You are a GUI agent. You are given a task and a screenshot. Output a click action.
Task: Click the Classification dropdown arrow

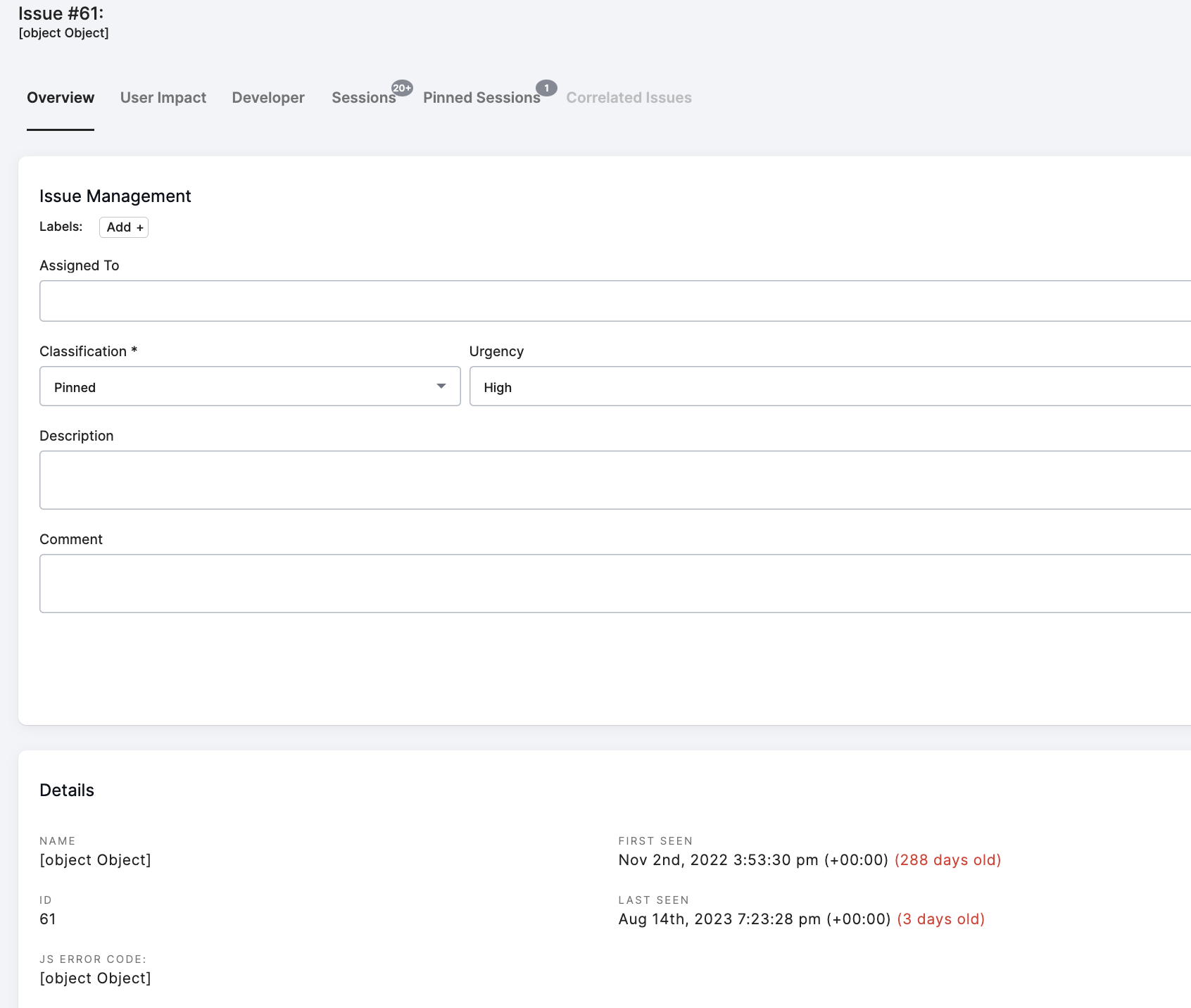pos(441,386)
